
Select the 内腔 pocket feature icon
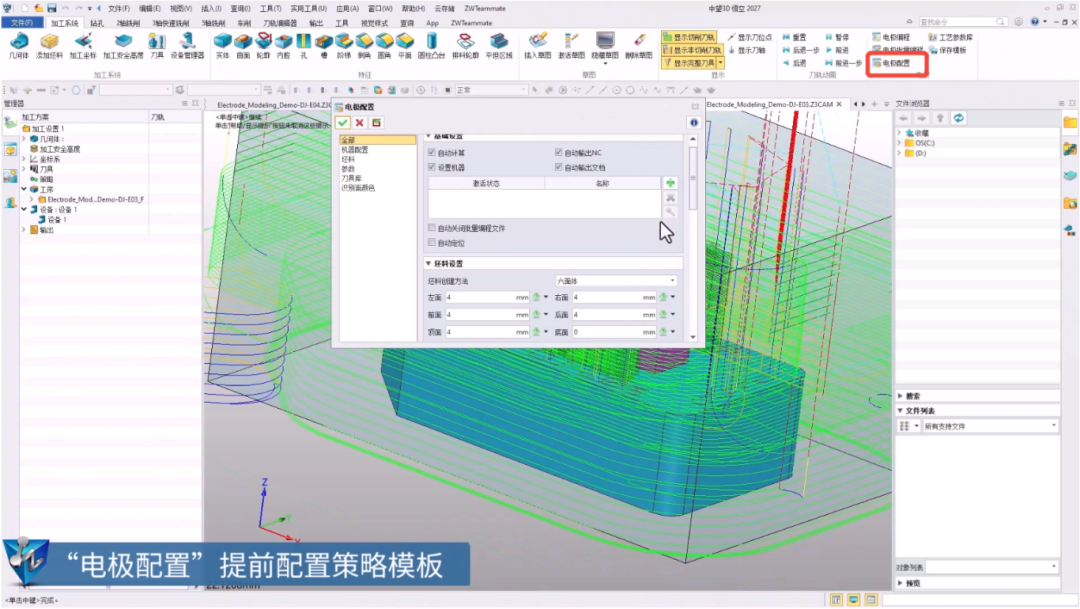point(283,45)
